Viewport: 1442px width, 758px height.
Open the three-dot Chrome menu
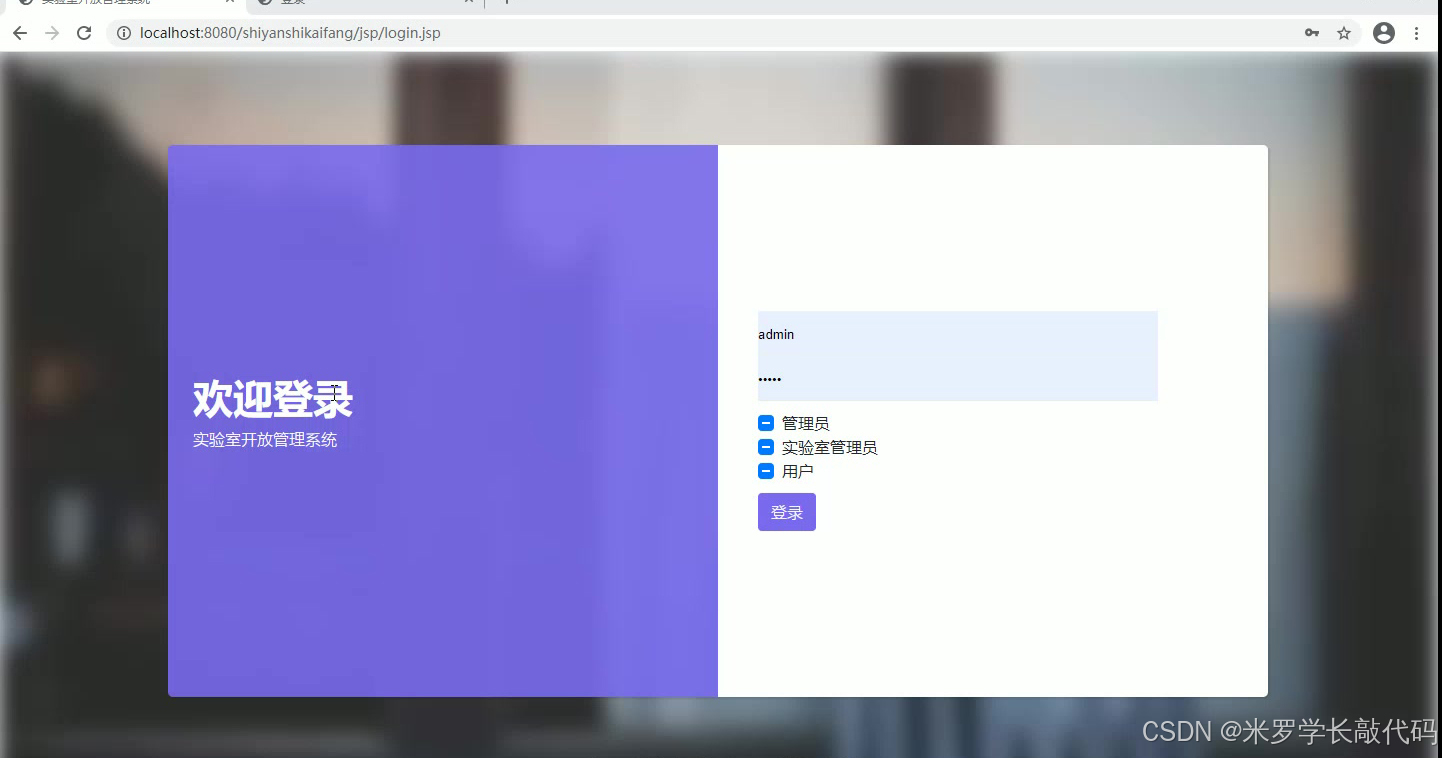[1419, 32]
